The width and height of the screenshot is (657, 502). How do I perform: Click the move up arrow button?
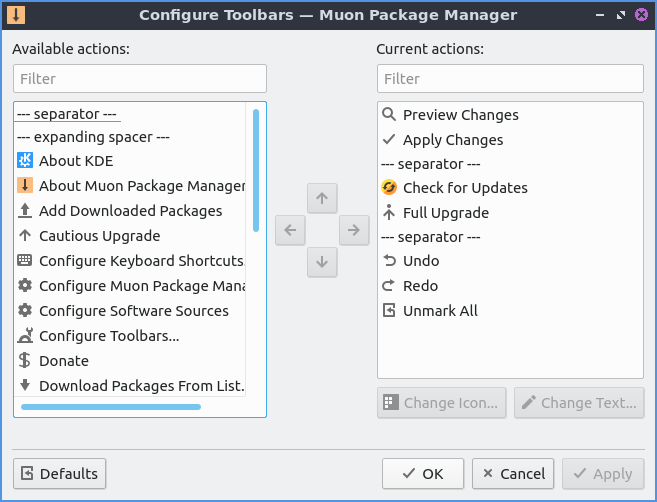click(321, 198)
